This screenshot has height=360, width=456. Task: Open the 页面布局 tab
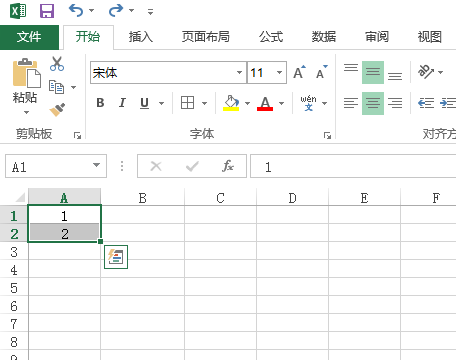point(205,37)
